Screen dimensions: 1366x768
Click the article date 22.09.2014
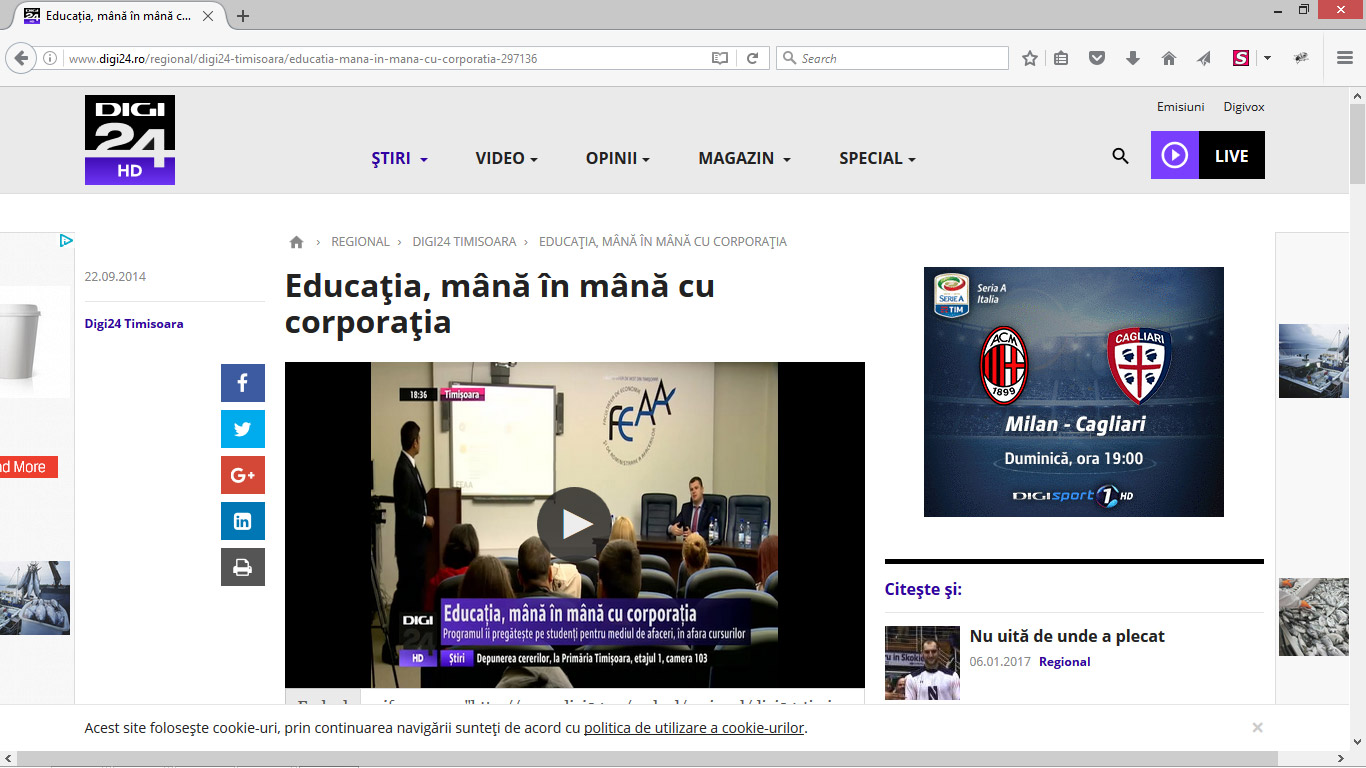pos(115,277)
